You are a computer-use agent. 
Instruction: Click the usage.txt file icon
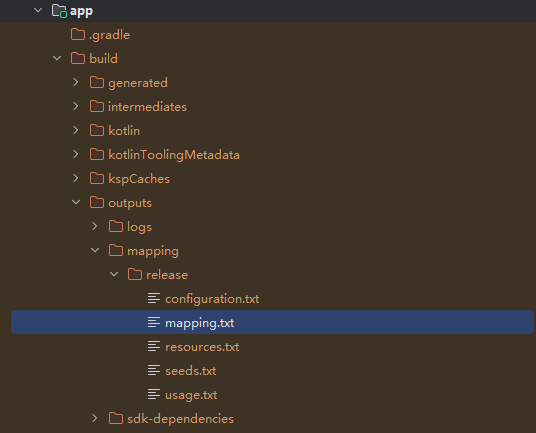154,394
